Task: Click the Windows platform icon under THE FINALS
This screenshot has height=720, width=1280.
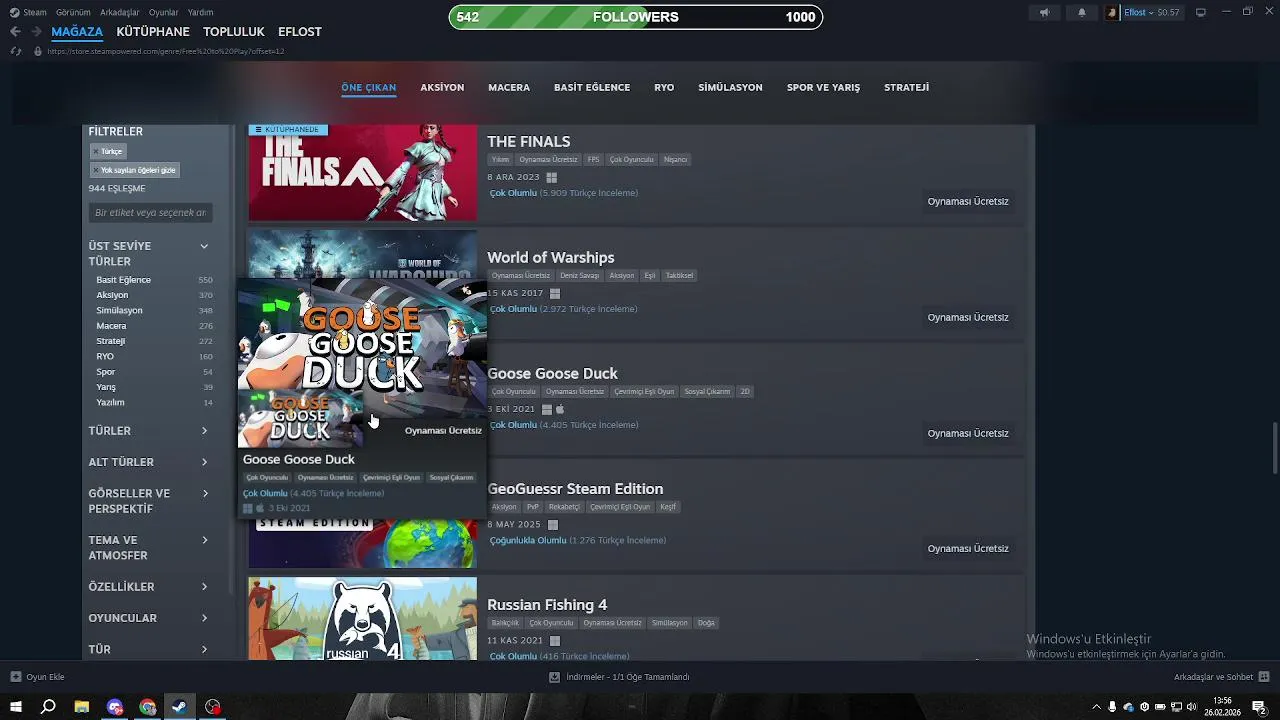Action: pyautogui.click(x=551, y=178)
